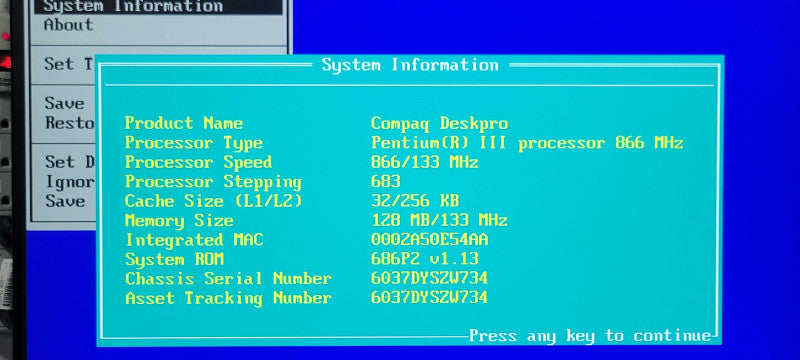Select the stepping value 683
The image size is (800, 360).
(386, 182)
